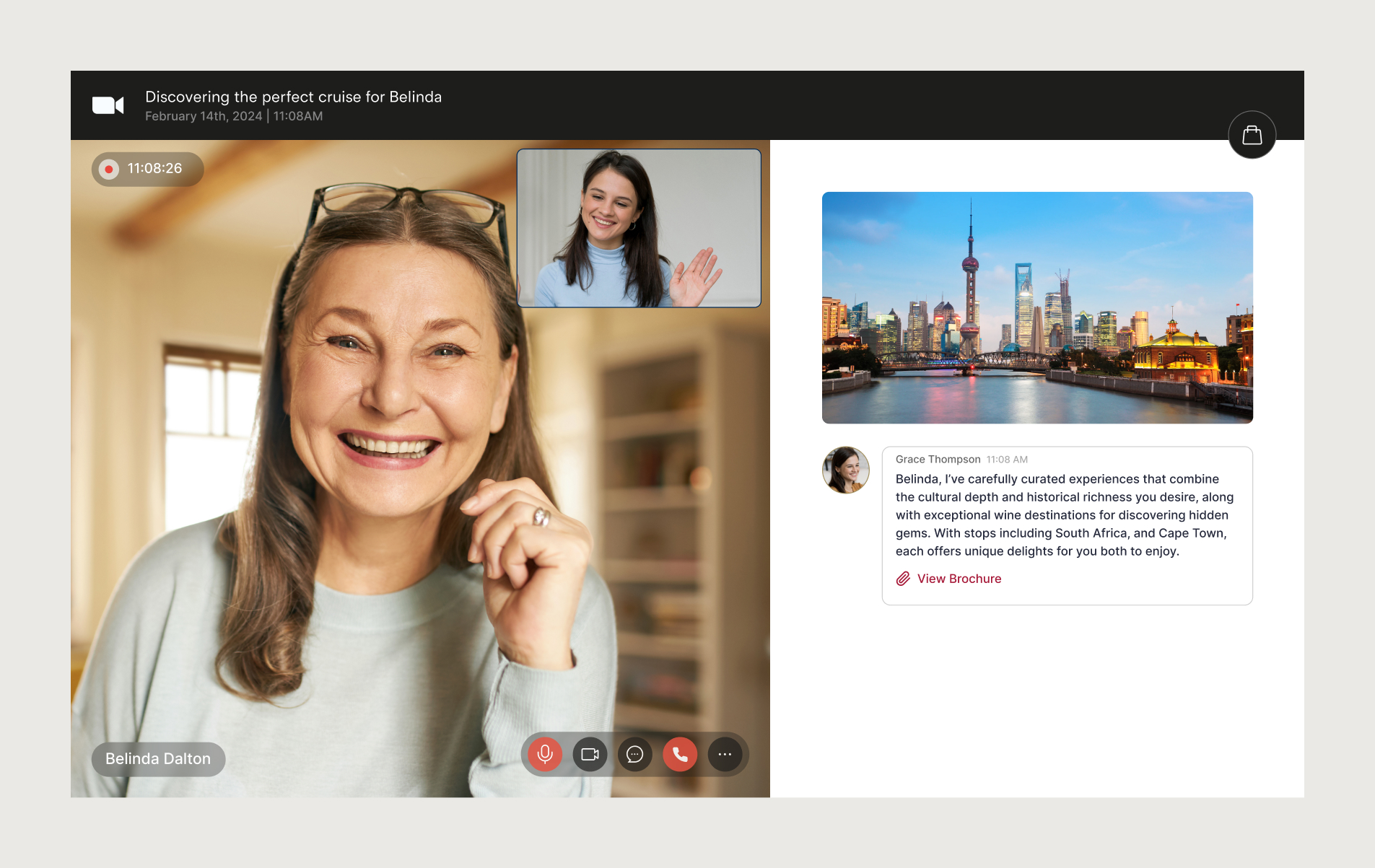Open the Shanghai skyline cruise image
This screenshot has height=868, width=1375.
point(1037,307)
